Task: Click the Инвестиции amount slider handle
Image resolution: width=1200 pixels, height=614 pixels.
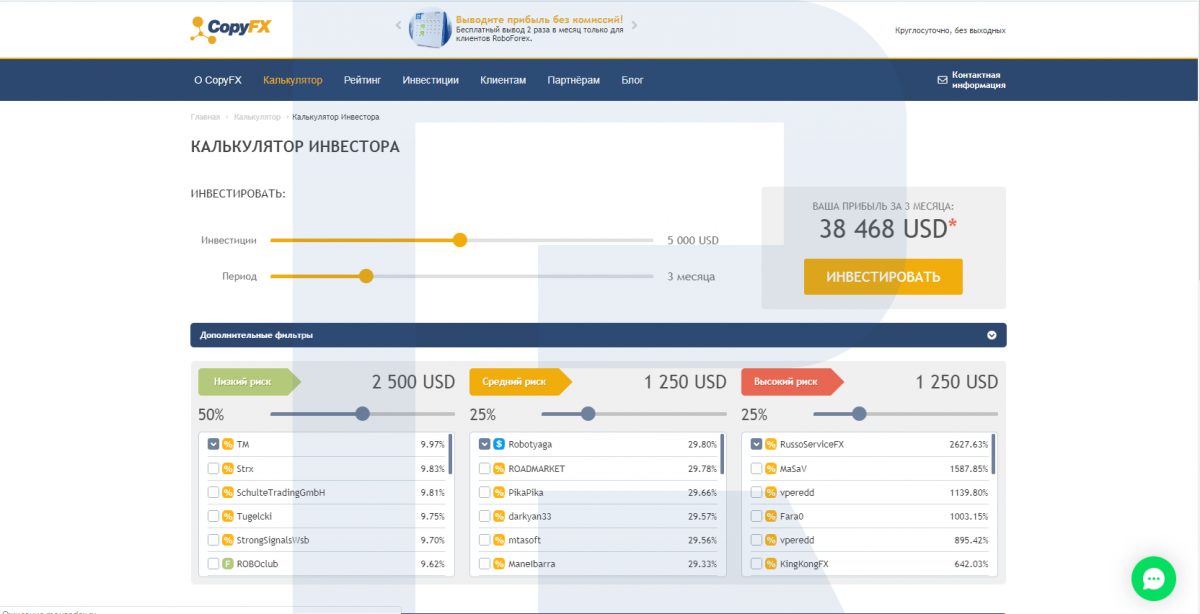Action: 460,240
